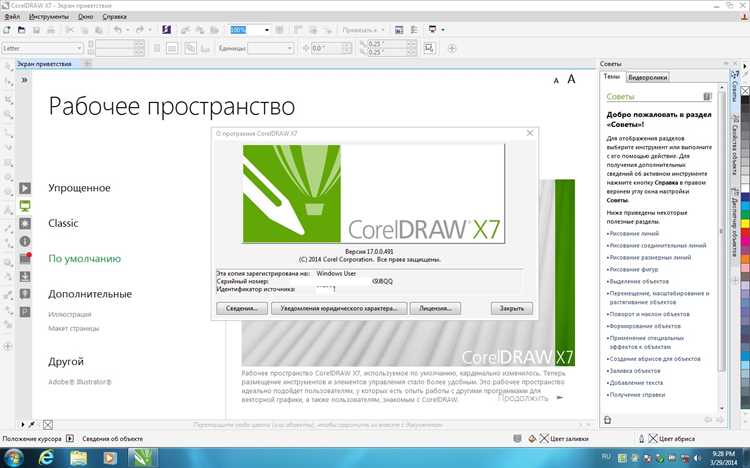This screenshot has width=750, height=468.
Task: Choose the Иллюстрация workspace option
Action: [69, 314]
